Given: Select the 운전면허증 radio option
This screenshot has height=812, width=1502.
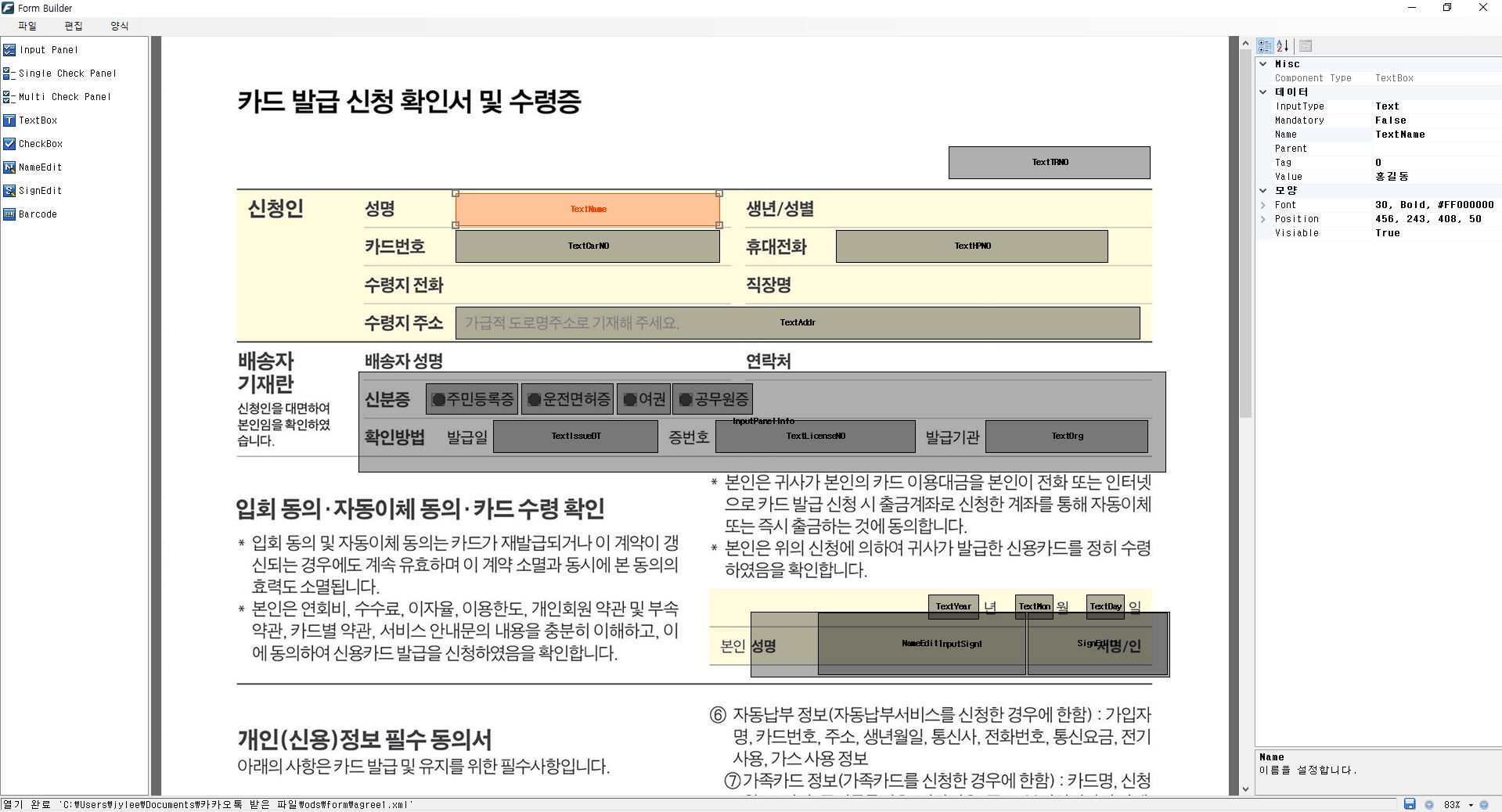Looking at the screenshot, I should click(x=568, y=400).
